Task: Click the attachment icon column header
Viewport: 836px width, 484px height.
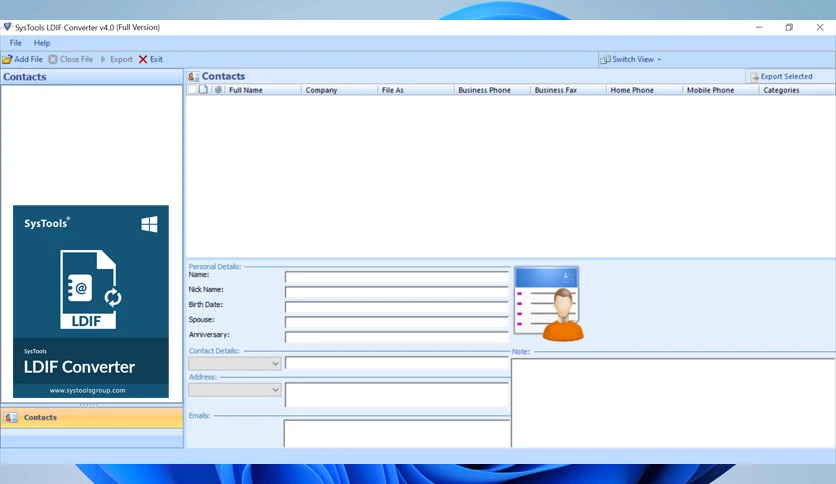Action: point(218,90)
